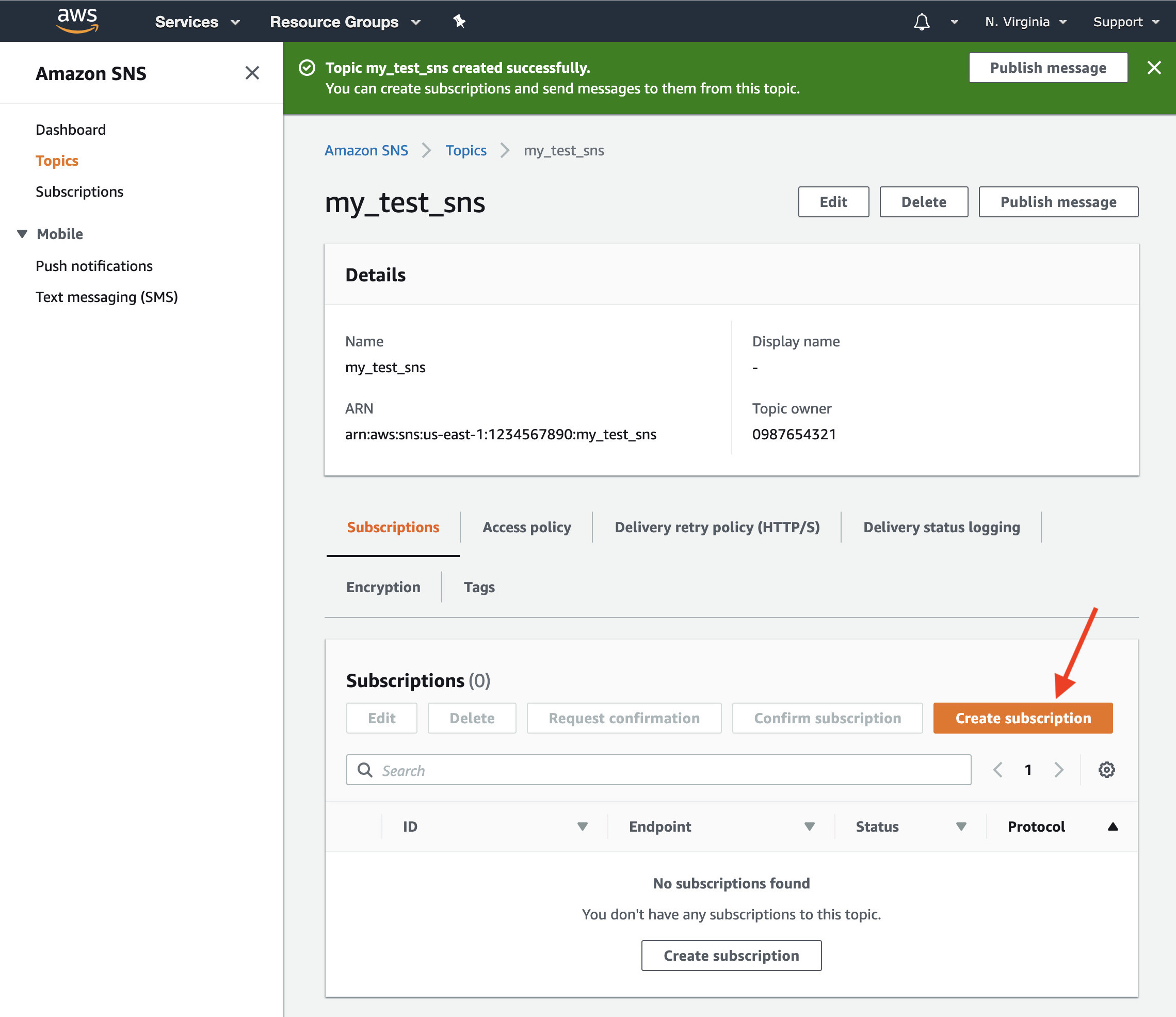Click Publish message beside the Delete button
Viewport: 1176px width, 1017px height.
coord(1058,201)
